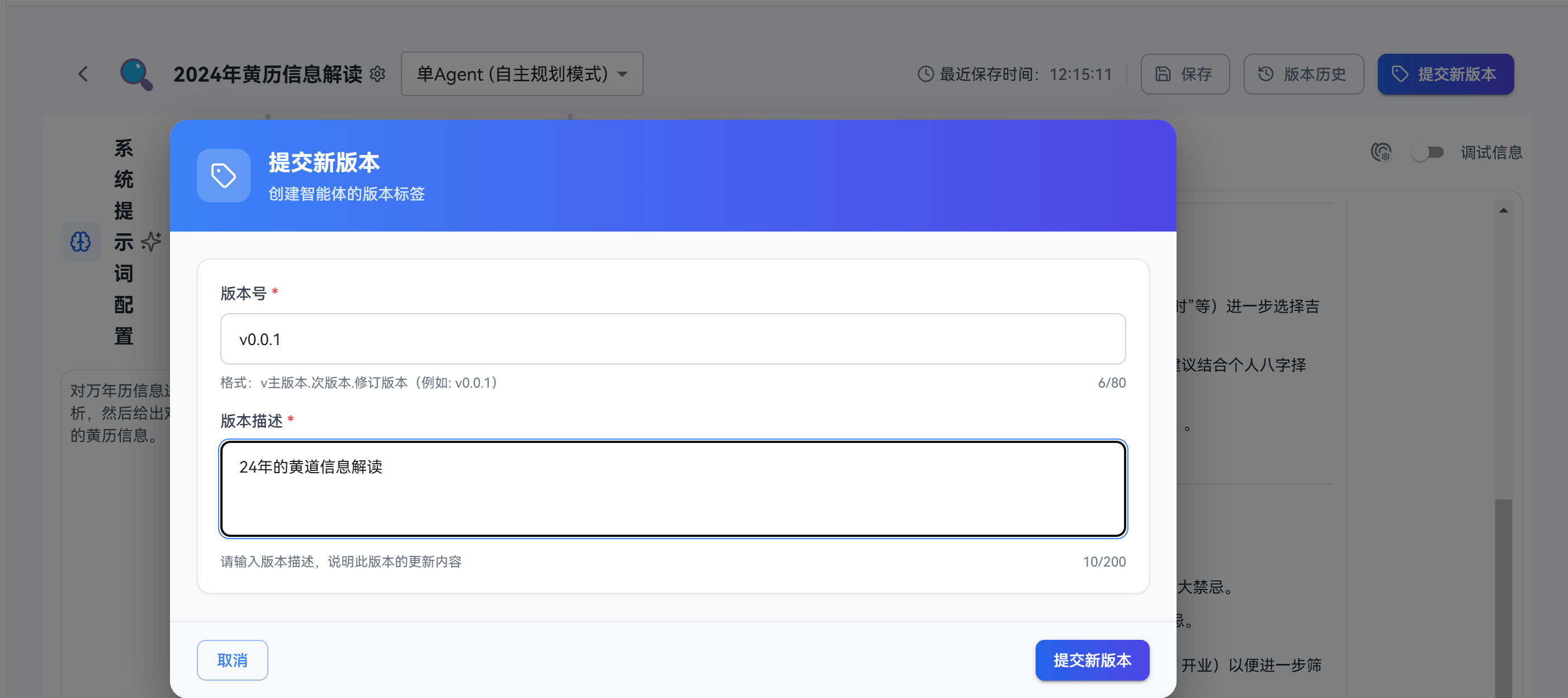Toggle the 调试信息 switch
Viewport: 1568px width, 698px height.
tap(1428, 152)
